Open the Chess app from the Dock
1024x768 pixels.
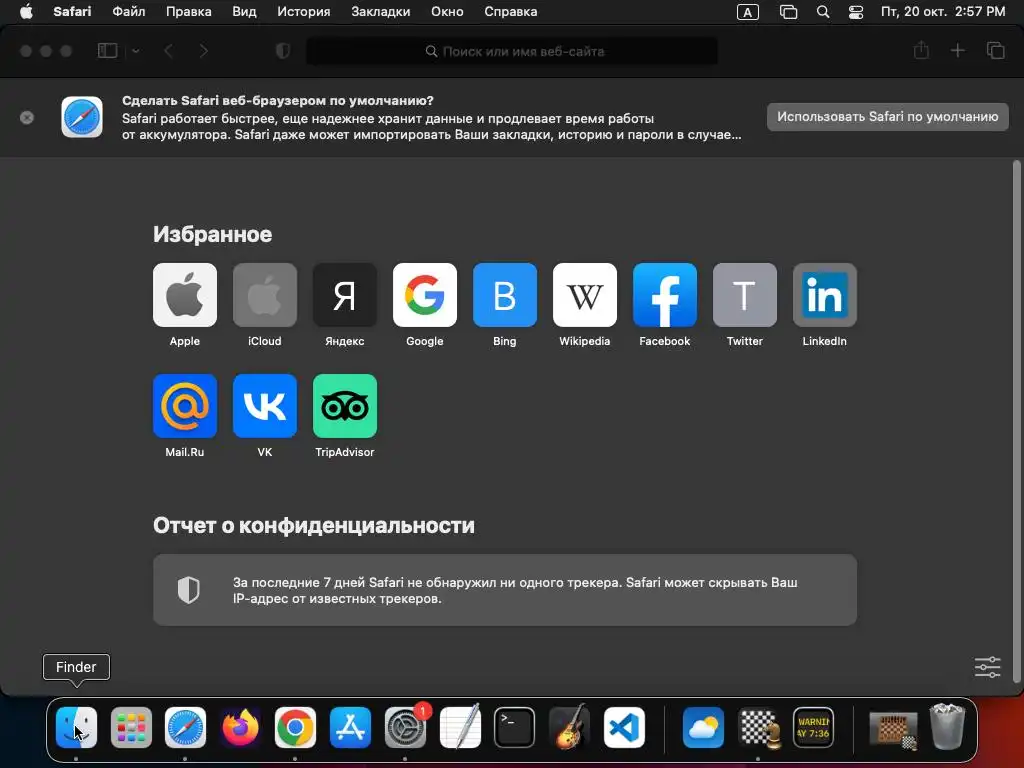coord(758,727)
